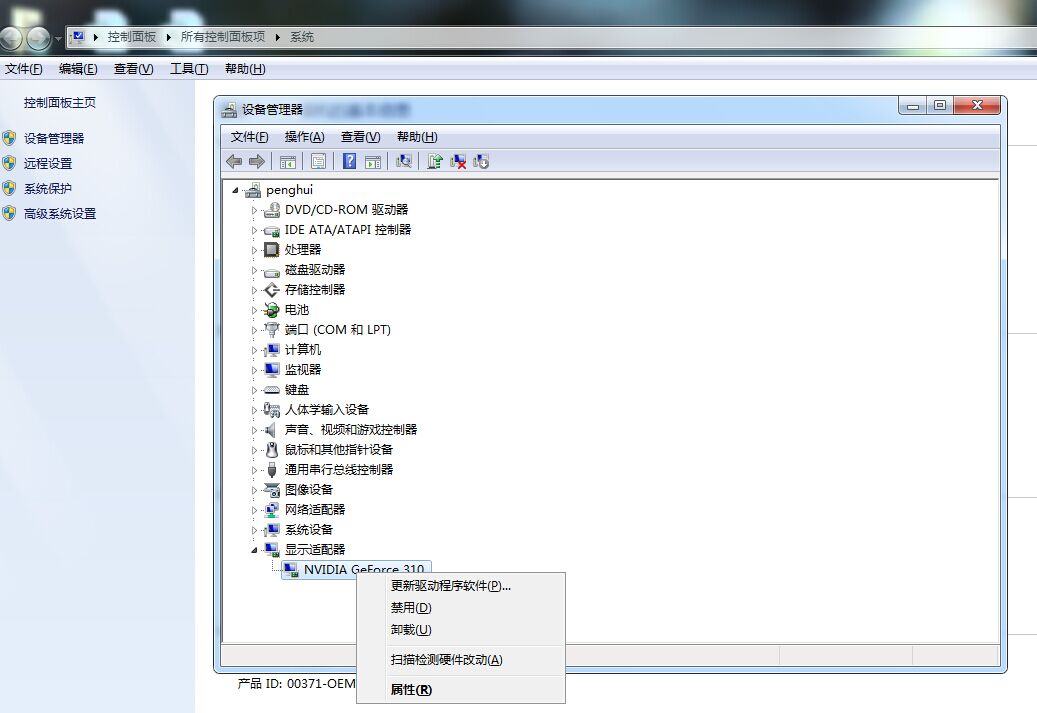Select the 端口 (COM 和 LPT) port icon
Screen dimensions: 1037x713
point(272,329)
